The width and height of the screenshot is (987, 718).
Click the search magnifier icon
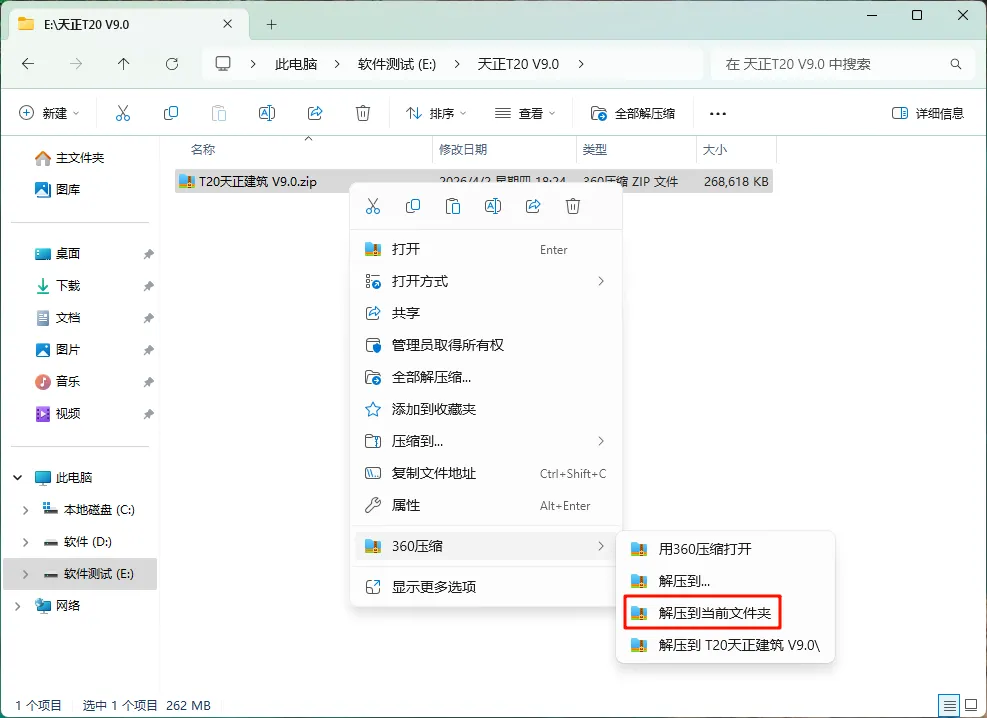click(956, 64)
